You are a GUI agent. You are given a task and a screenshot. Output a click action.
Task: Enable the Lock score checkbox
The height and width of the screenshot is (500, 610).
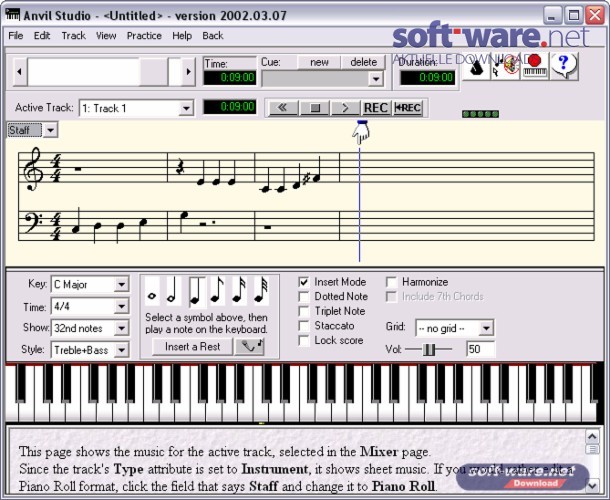pos(304,340)
